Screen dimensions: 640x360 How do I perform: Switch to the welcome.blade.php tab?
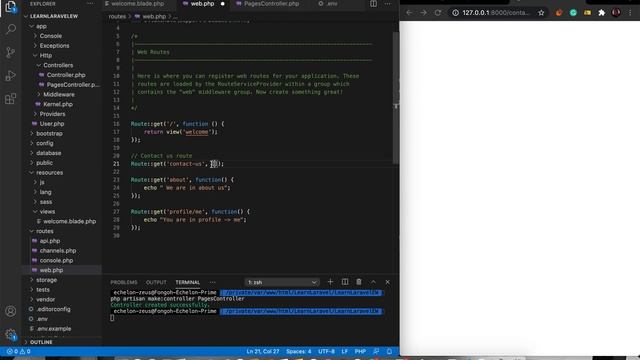pos(138,4)
